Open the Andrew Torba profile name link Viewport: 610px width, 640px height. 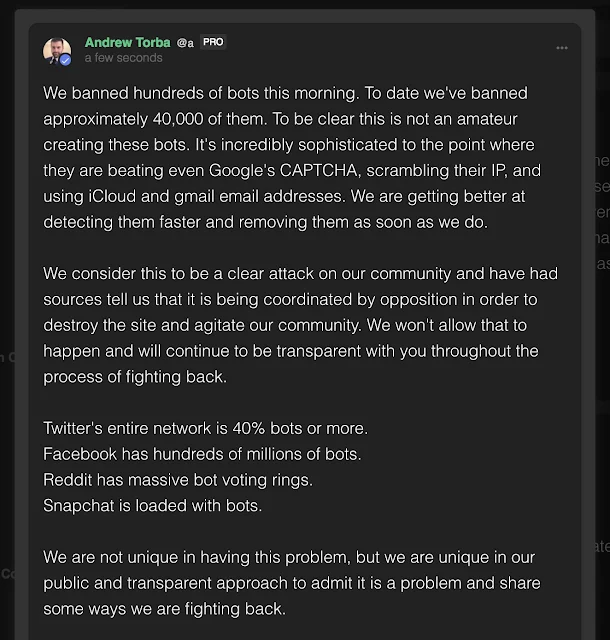pyautogui.click(x=127, y=42)
